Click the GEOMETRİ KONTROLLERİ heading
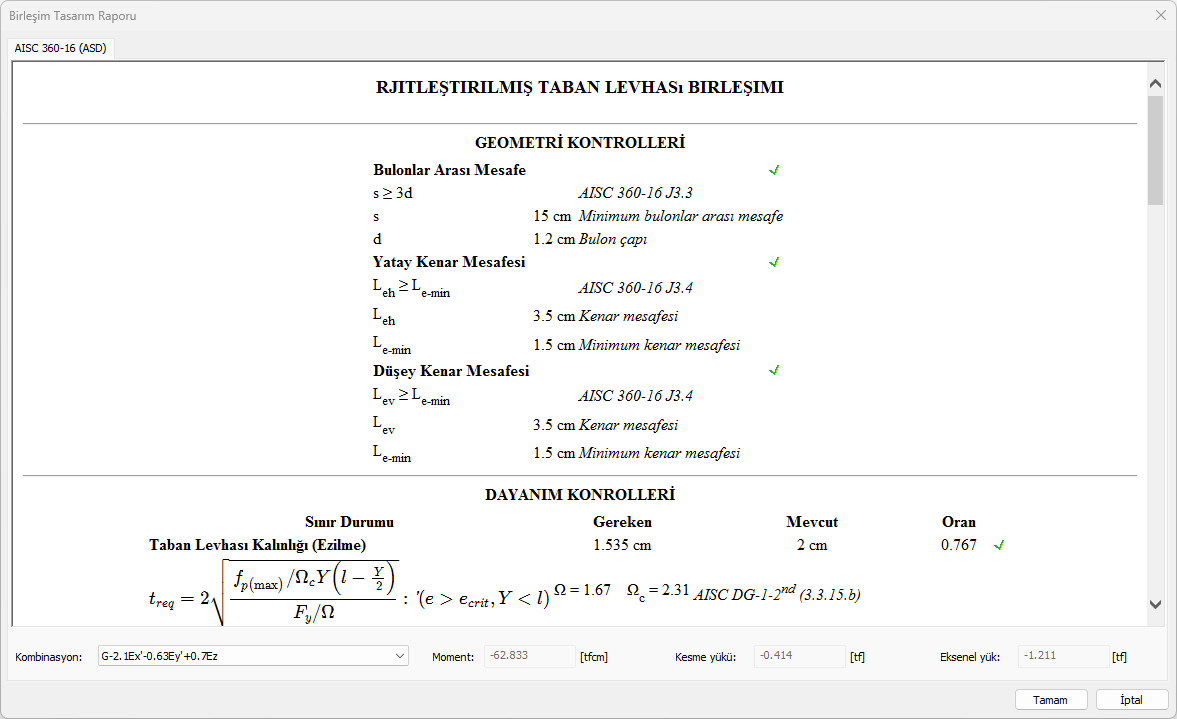The height and width of the screenshot is (719, 1177). tap(579, 143)
